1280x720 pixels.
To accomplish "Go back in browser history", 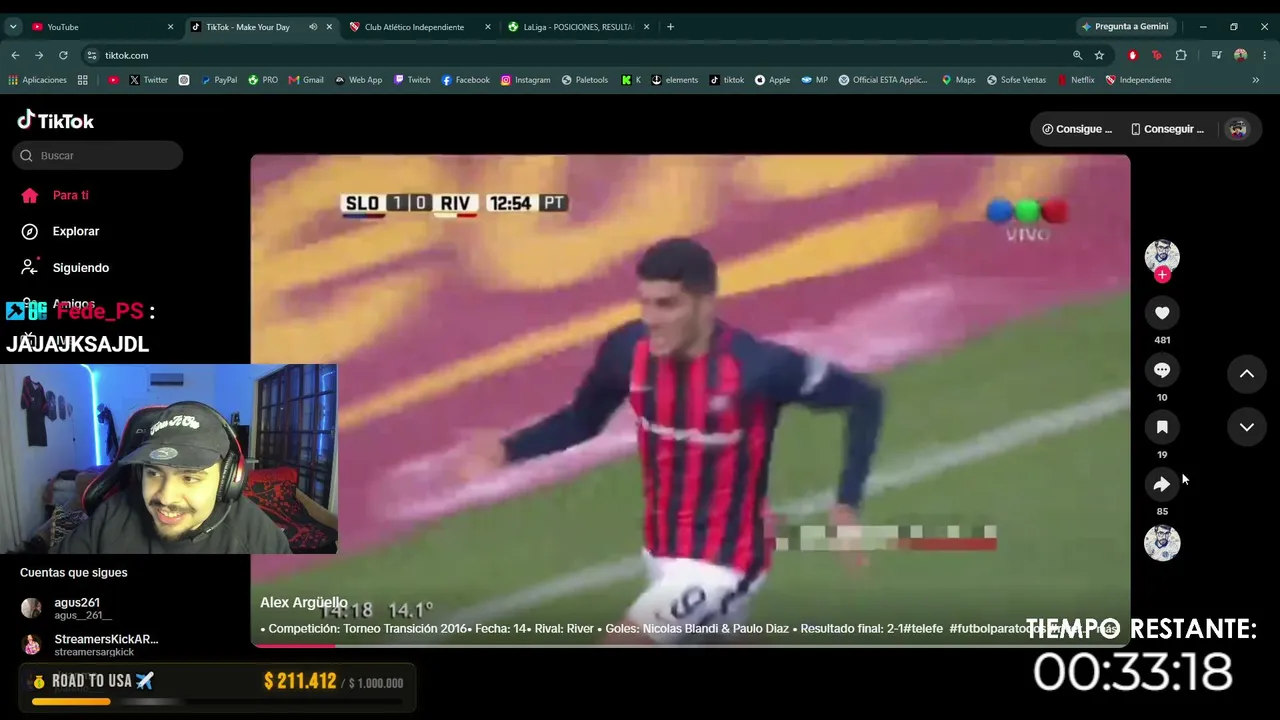I will (x=15, y=55).
